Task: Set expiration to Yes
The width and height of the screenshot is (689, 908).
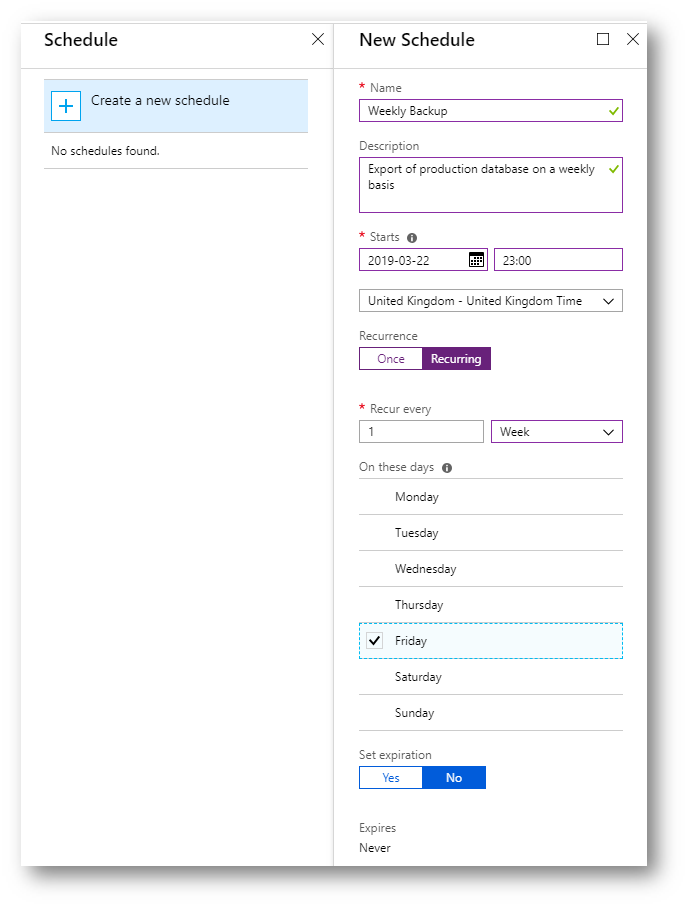Action: (x=391, y=778)
